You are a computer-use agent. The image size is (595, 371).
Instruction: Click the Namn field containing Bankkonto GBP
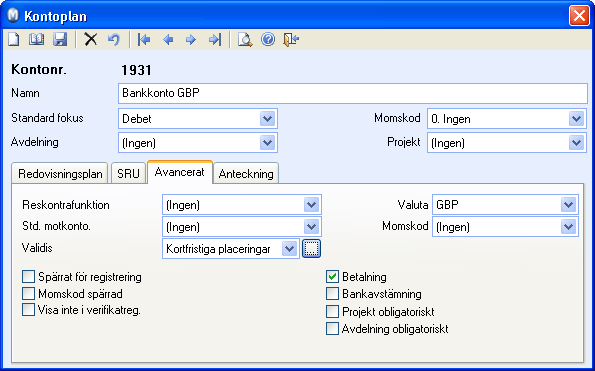point(353,93)
